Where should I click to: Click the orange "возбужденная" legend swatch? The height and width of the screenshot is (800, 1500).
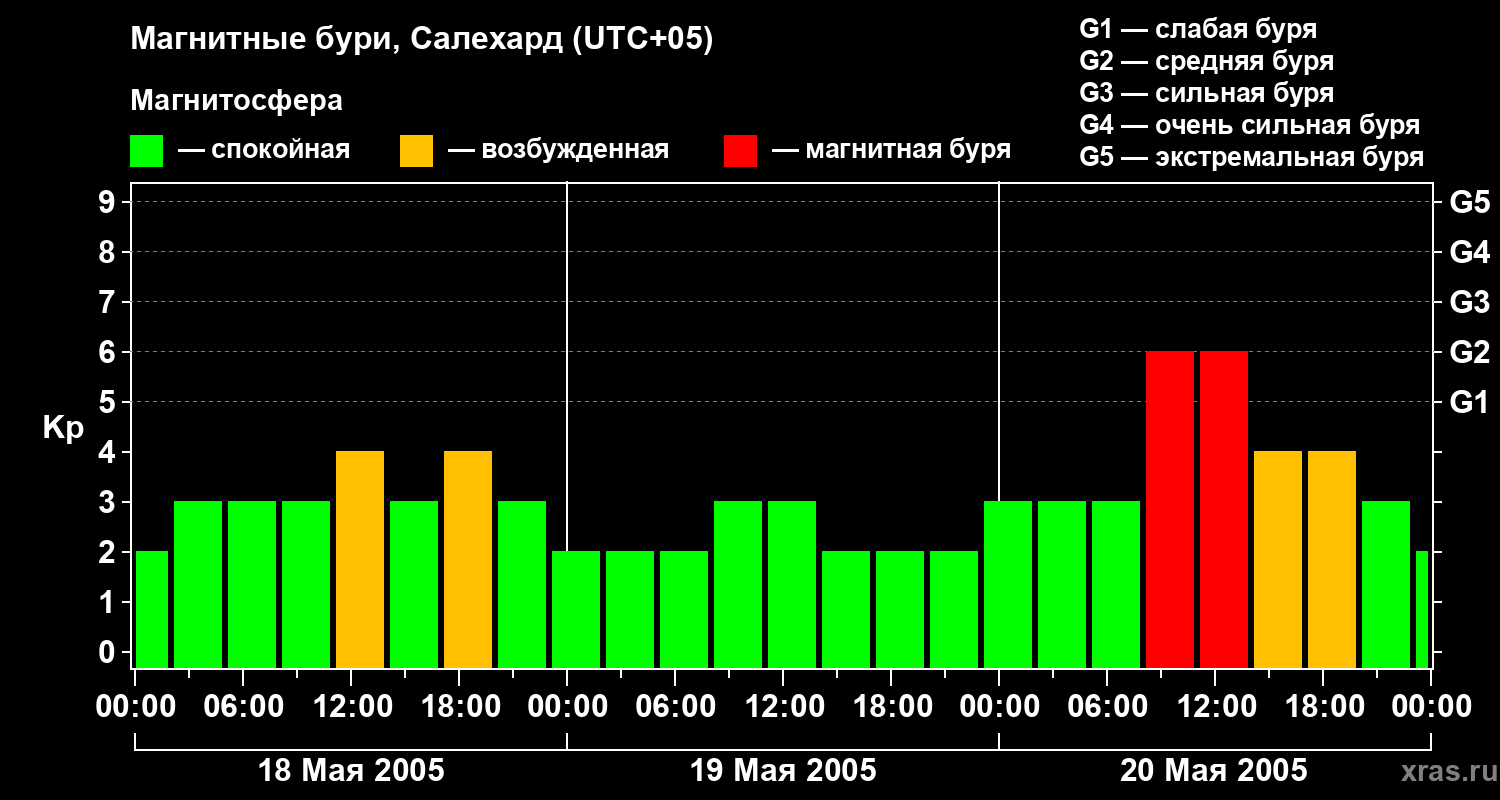coord(416,151)
